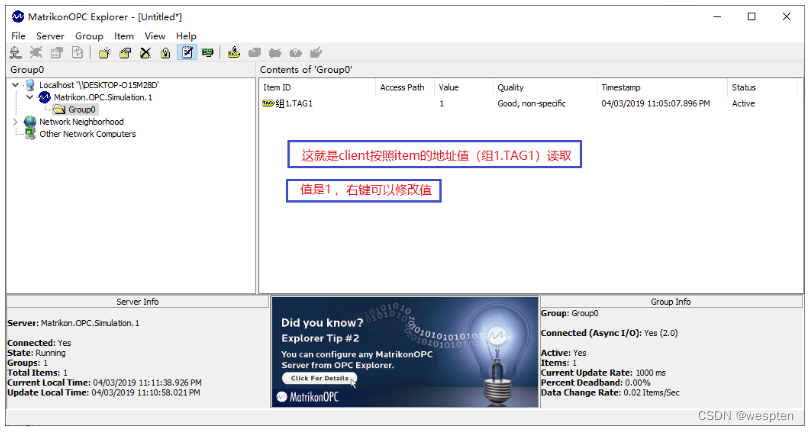The height and width of the screenshot is (432, 809).
Task: Click the Total Items: 1 line
Action: [37, 372]
